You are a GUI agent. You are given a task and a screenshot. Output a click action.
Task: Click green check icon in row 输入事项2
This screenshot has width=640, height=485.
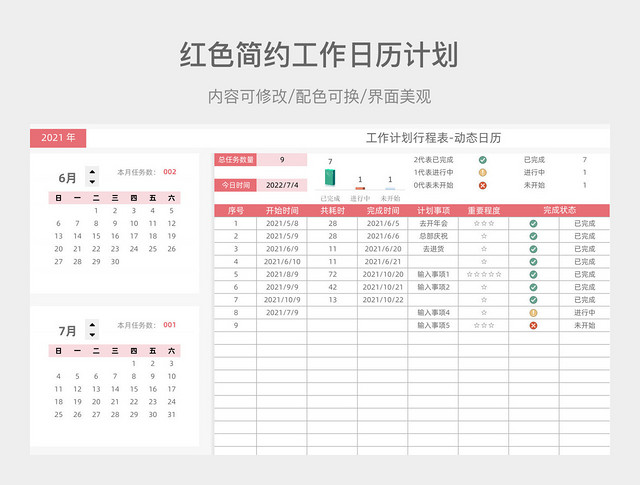tap(533, 287)
